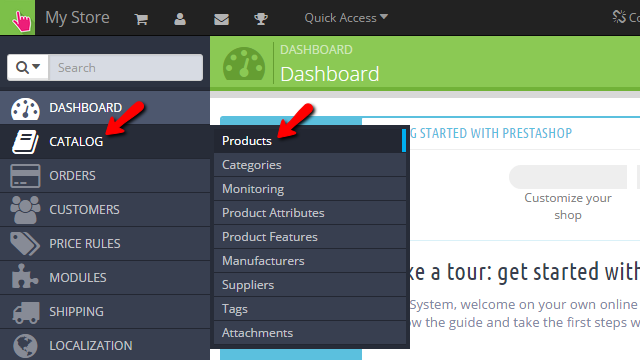Choose Manufacturers in Catalog submenu
This screenshot has height=360, width=640.
pos(310,261)
